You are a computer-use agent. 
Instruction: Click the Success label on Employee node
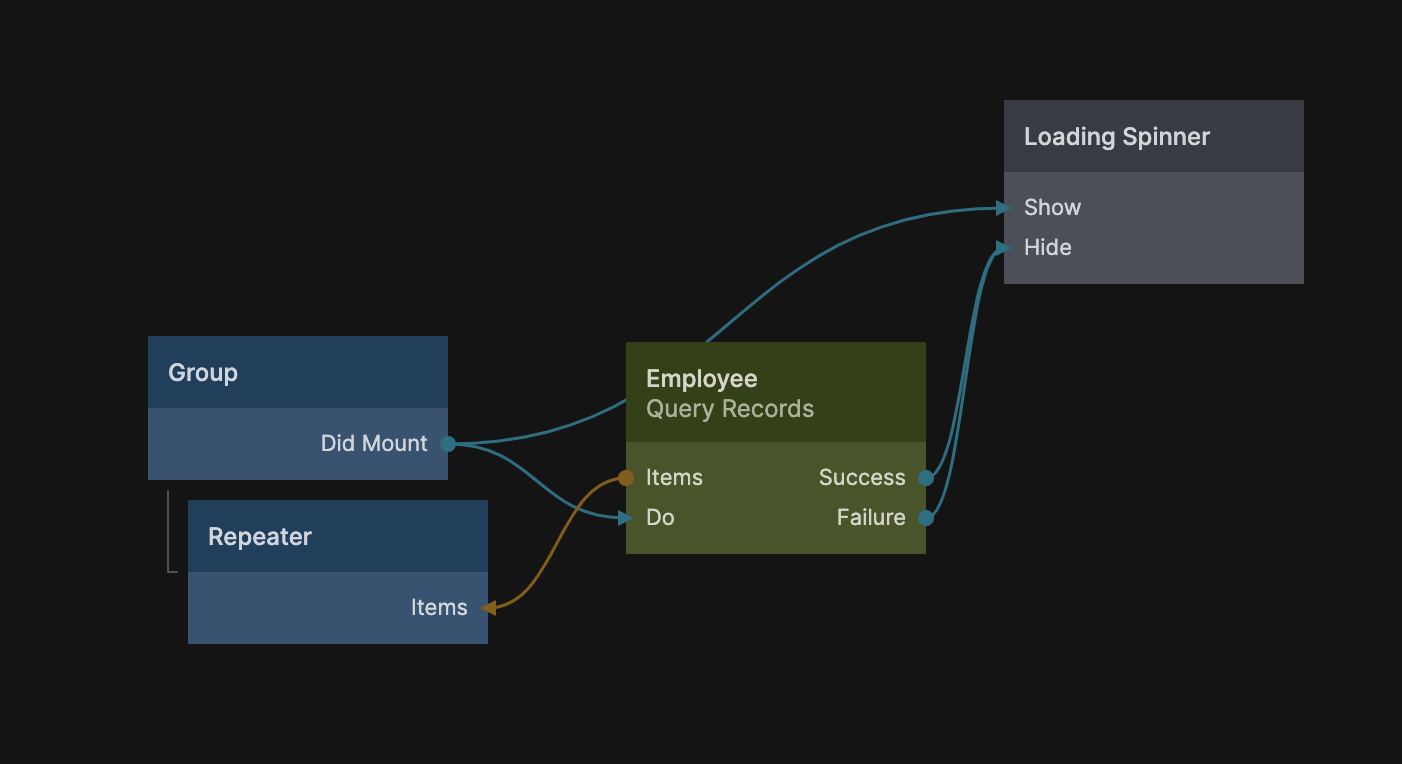(x=861, y=478)
